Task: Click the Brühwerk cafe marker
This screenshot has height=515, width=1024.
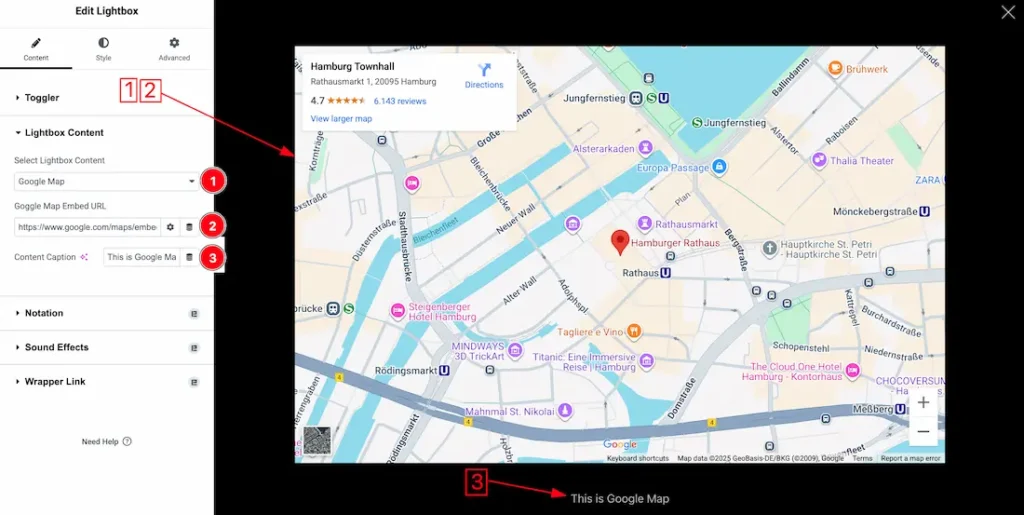Action: click(x=835, y=68)
